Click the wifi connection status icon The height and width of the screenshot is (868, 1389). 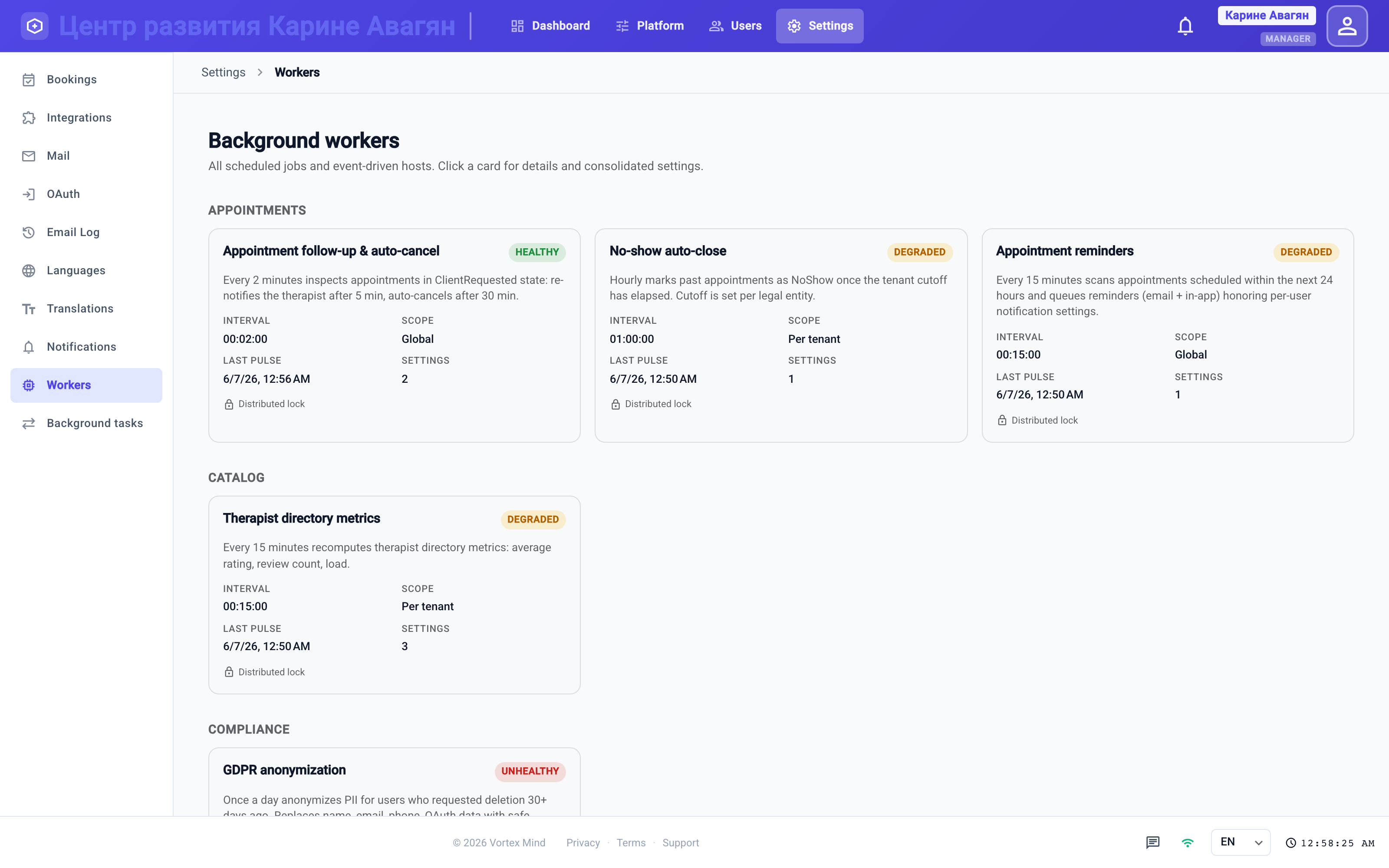point(1188,842)
